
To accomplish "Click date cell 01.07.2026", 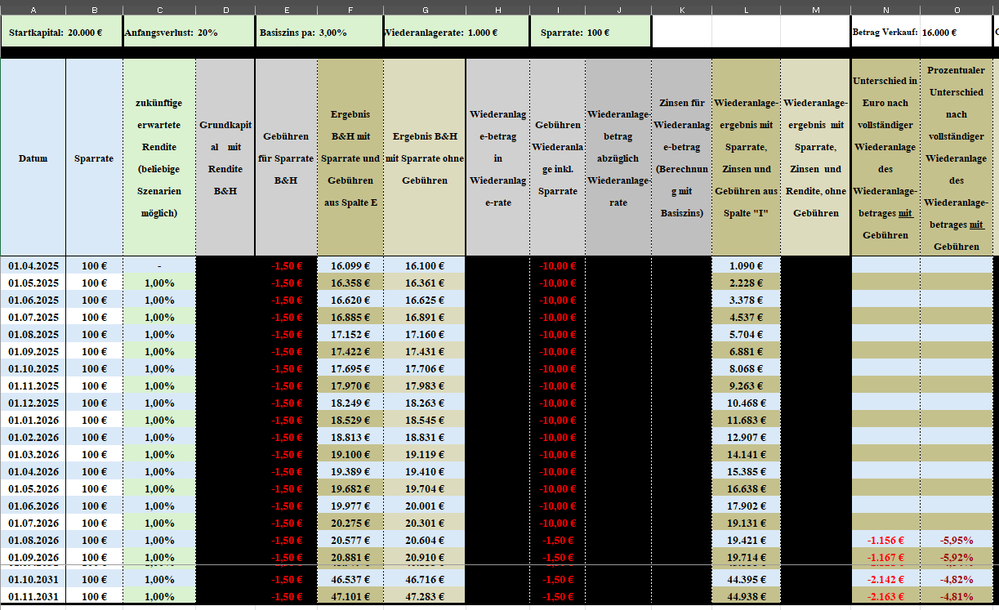I will [x=33, y=523].
